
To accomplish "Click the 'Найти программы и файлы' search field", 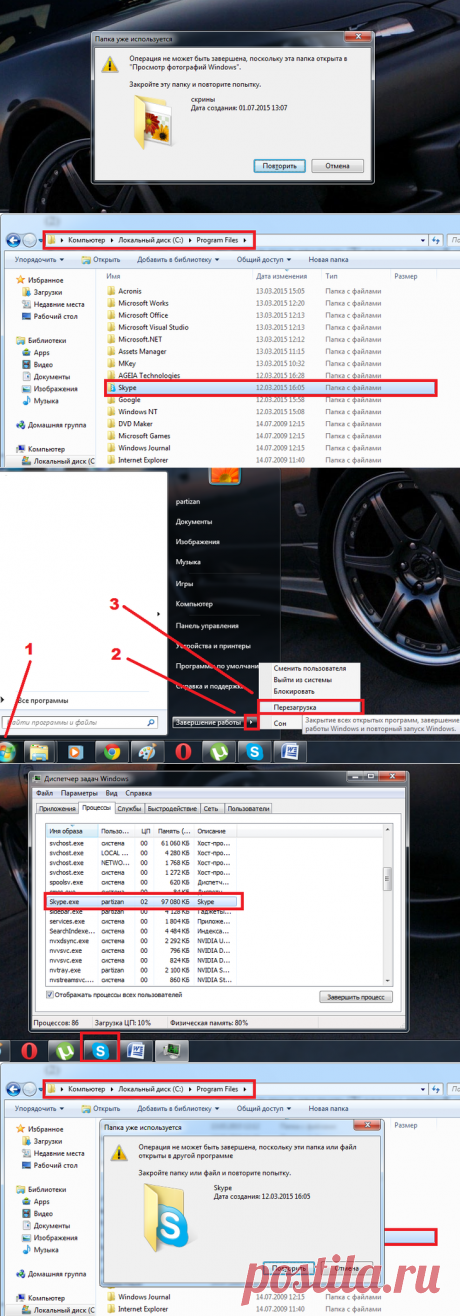I will (82, 721).
